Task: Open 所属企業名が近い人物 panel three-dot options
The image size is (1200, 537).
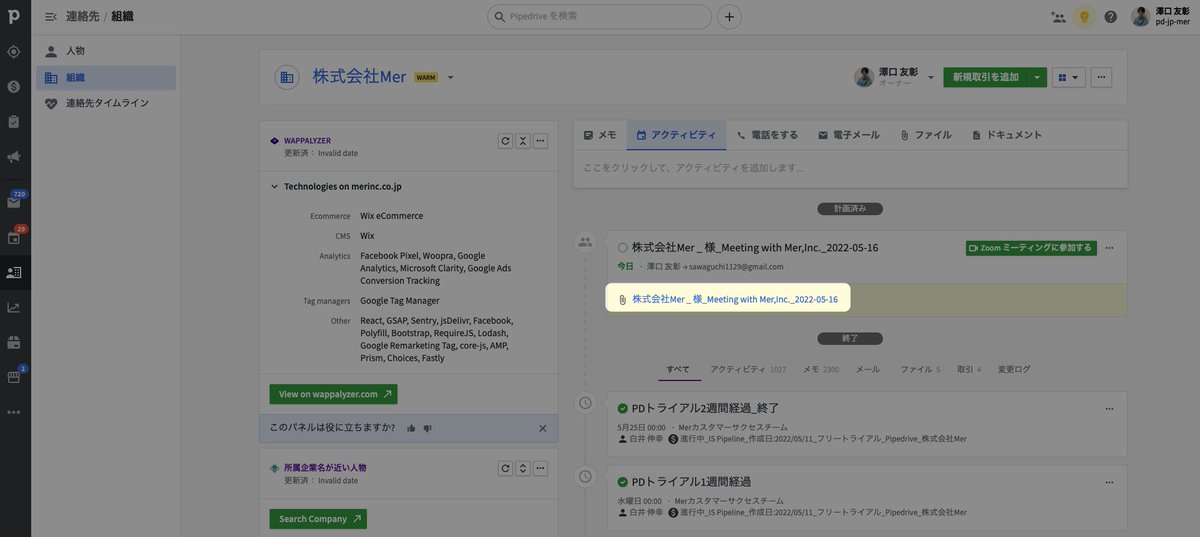Action: click(x=540, y=468)
